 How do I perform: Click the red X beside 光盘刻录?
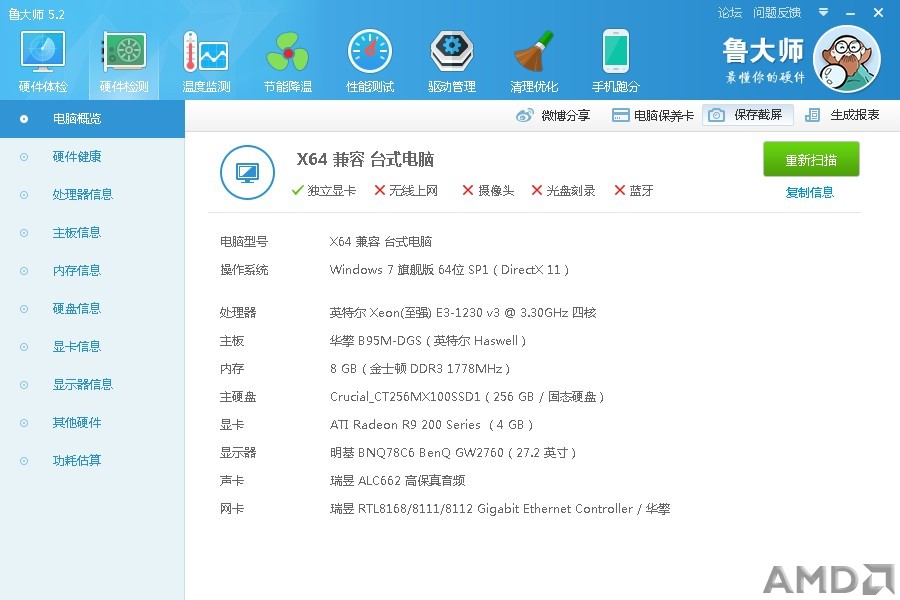537,190
